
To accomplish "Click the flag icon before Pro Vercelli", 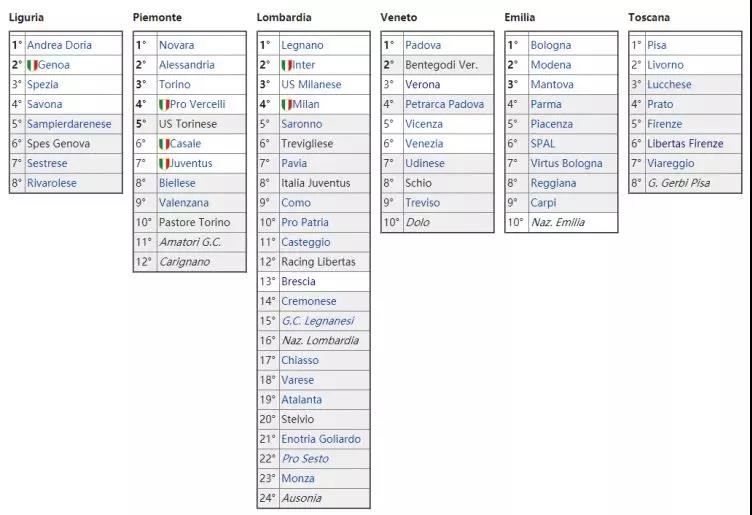I will tap(164, 104).
